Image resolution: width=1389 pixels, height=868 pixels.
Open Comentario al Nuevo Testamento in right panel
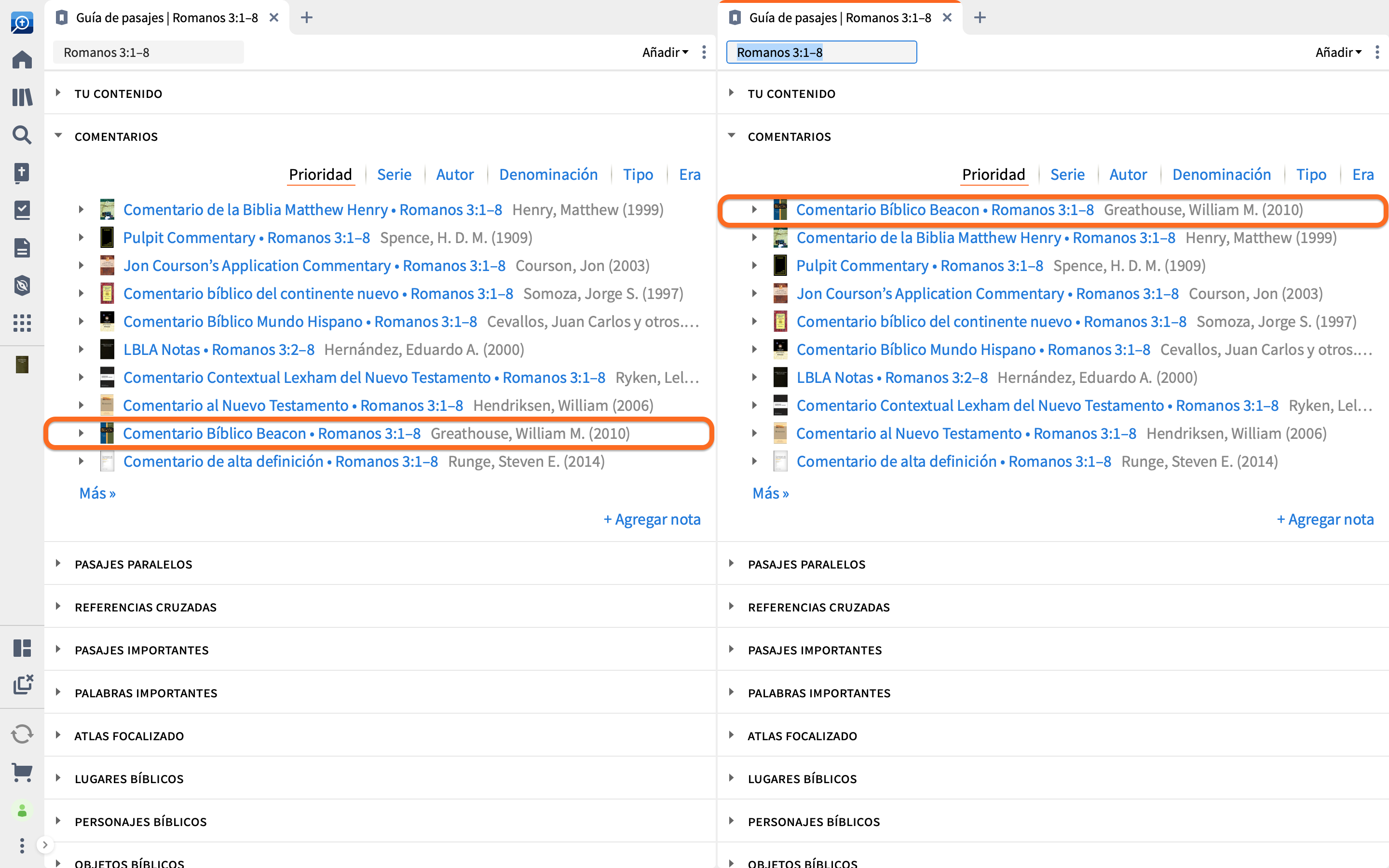(x=967, y=434)
